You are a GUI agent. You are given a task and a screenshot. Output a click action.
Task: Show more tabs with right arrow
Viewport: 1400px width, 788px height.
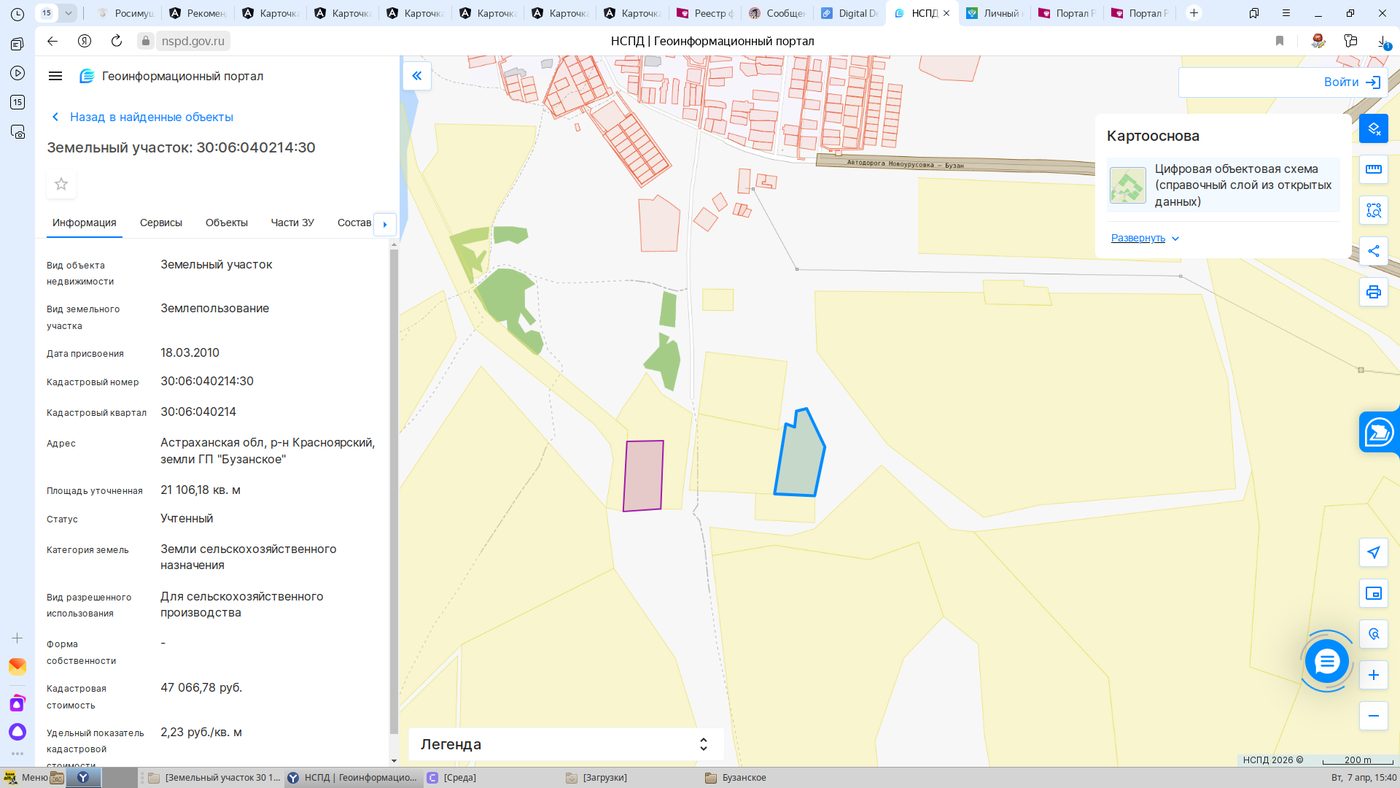point(385,224)
